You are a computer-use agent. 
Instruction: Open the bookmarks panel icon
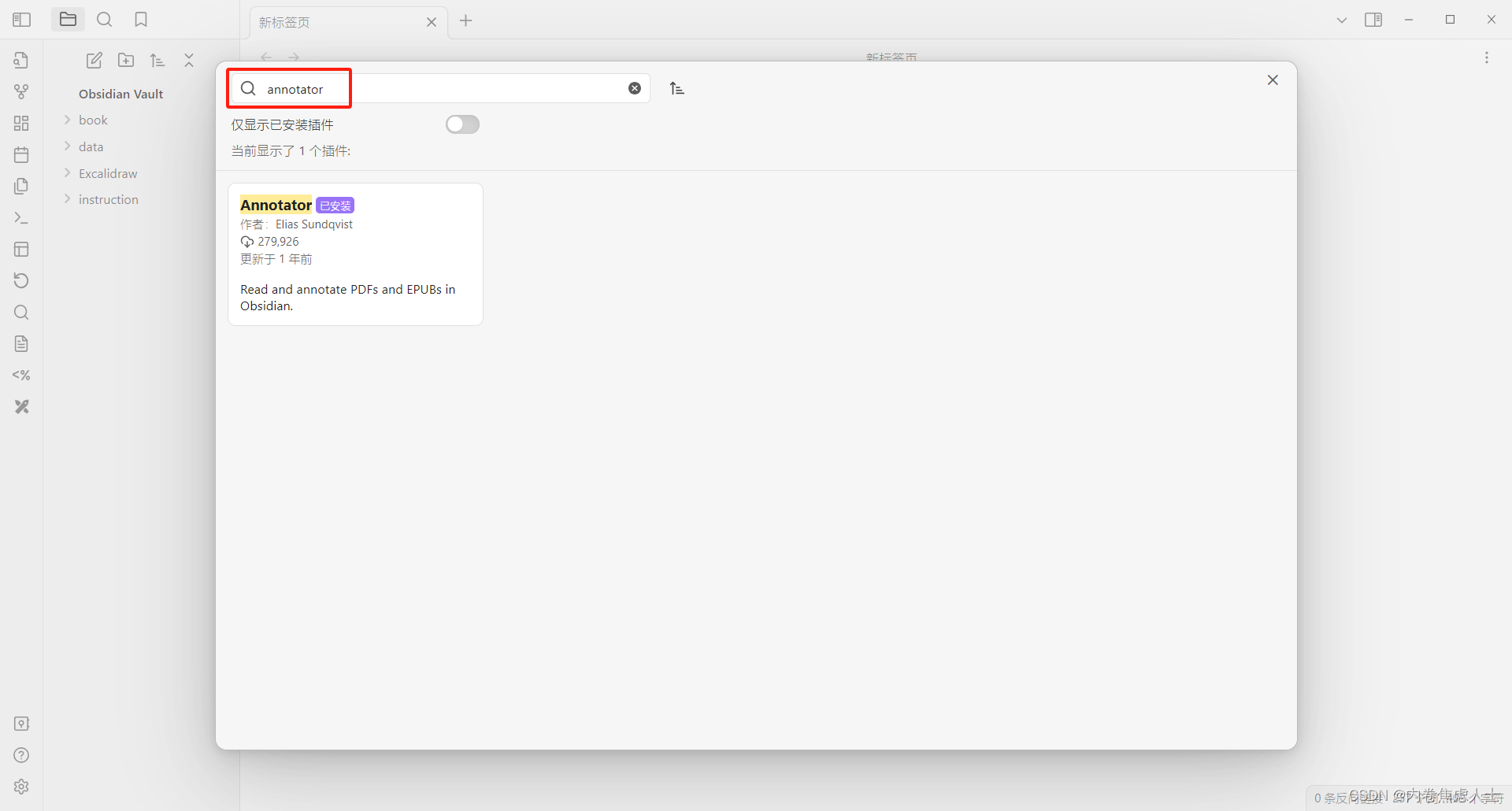141,19
